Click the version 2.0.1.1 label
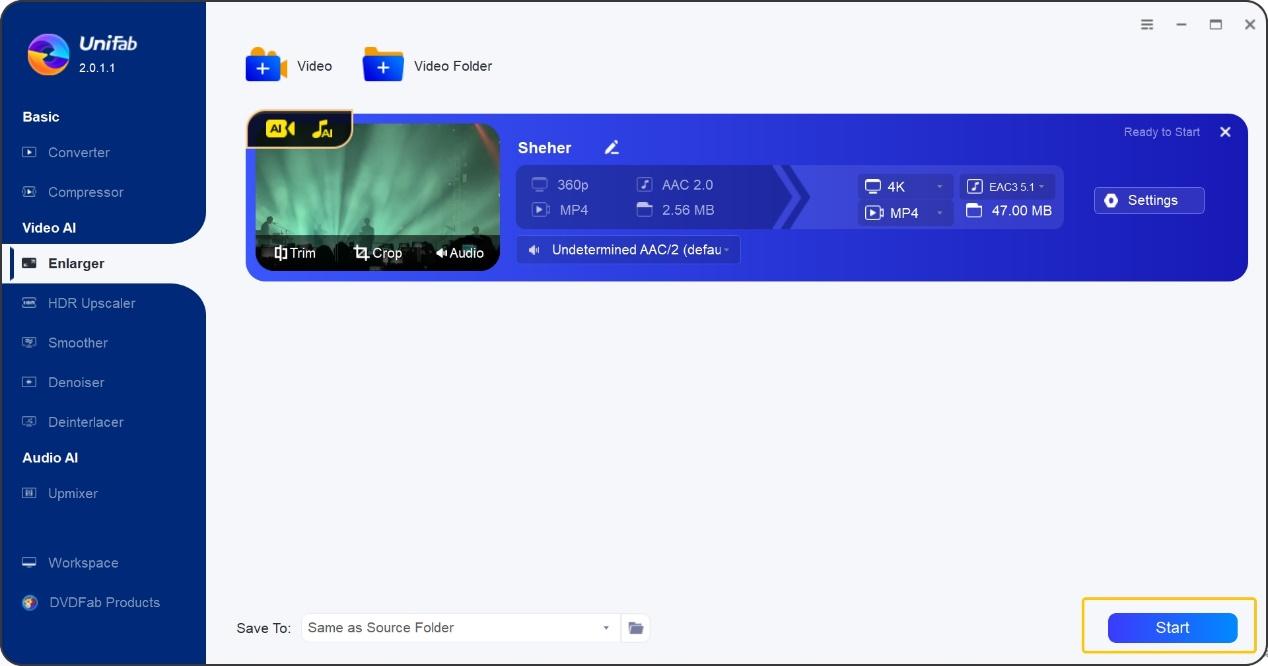The image size is (1268, 666). (97, 68)
